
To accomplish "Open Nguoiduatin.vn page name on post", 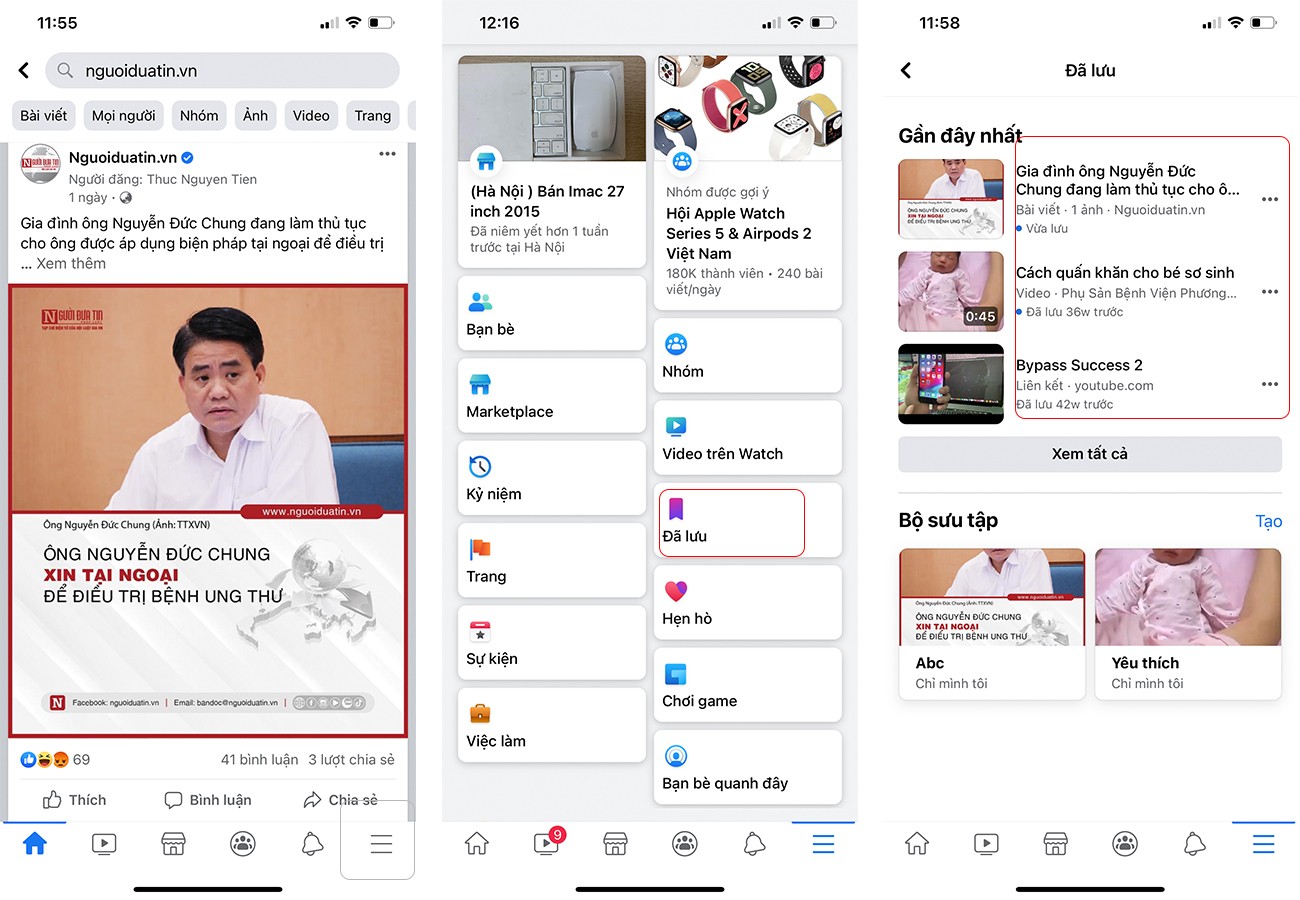I will click(x=123, y=157).
